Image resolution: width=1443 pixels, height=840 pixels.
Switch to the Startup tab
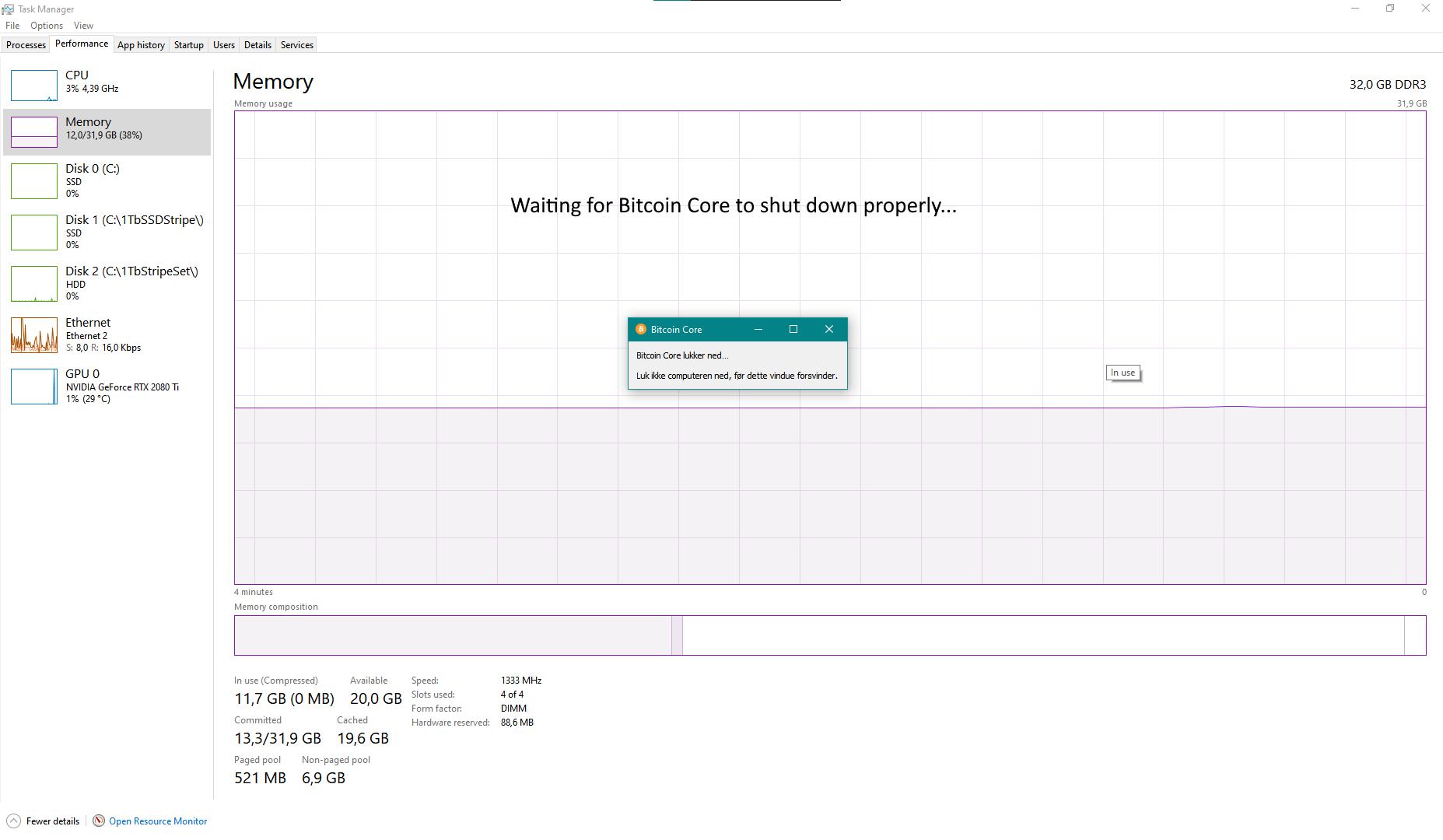188,45
